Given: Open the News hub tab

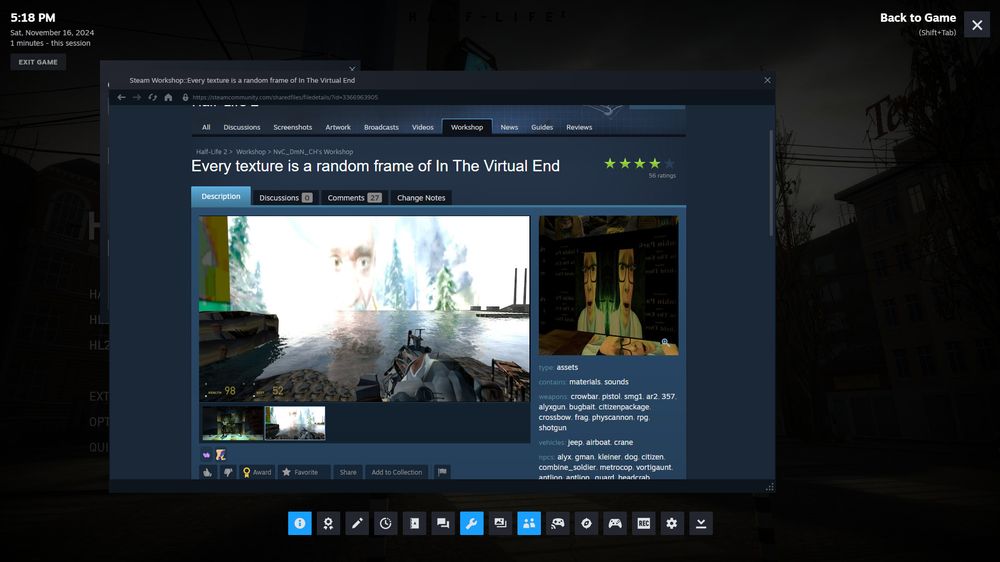Looking at the screenshot, I should pyautogui.click(x=509, y=127).
